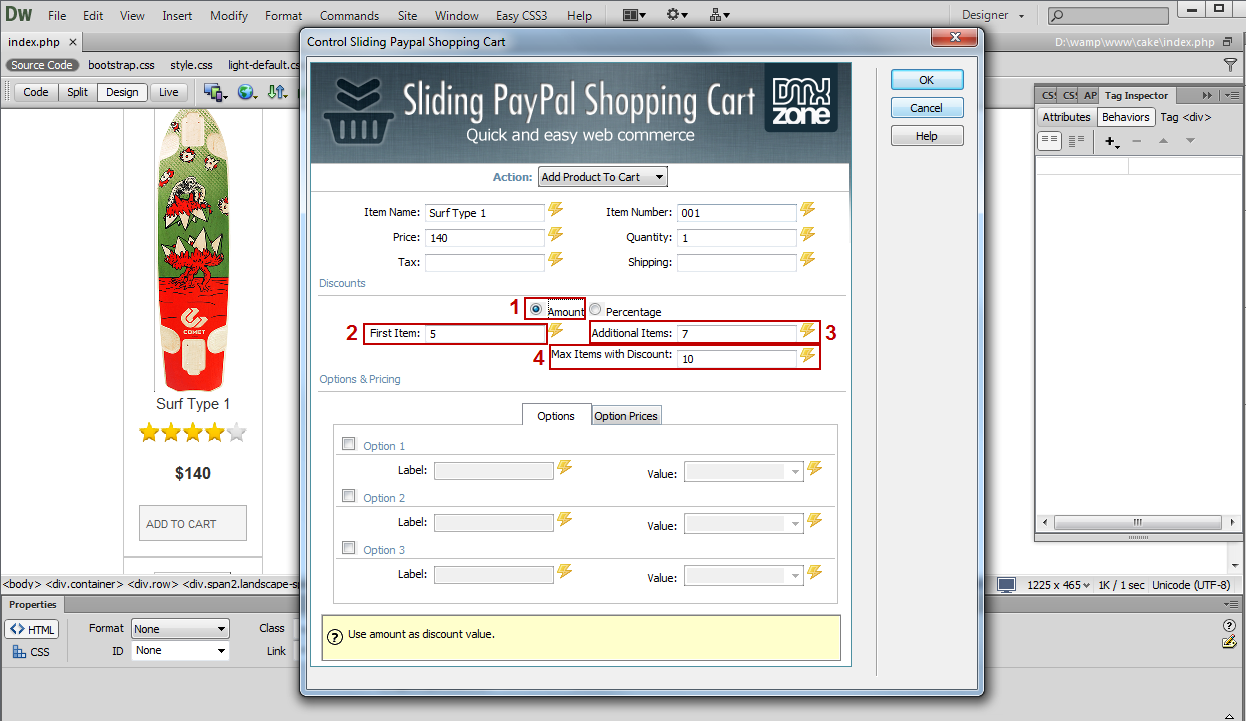Open window size dropdown showing 1225 x 465

tap(1058, 585)
